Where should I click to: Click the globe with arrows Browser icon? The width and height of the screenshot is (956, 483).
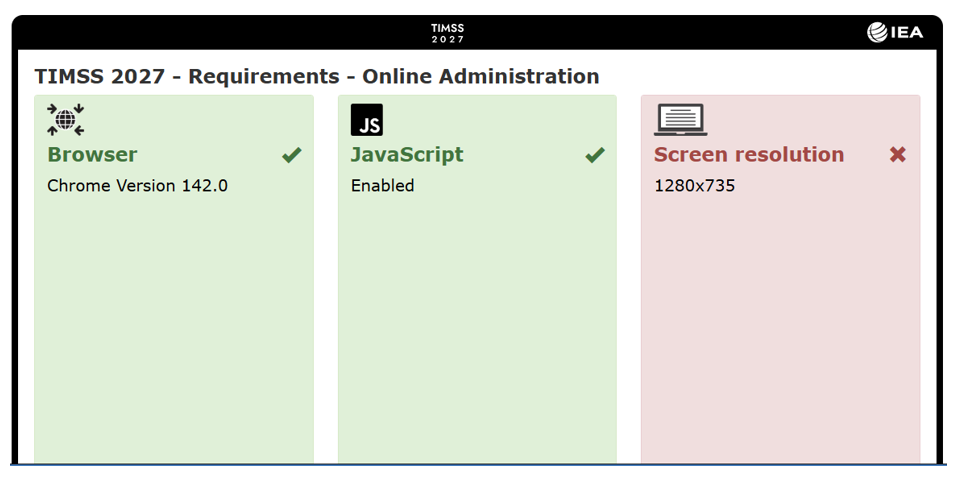tap(66, 120)
